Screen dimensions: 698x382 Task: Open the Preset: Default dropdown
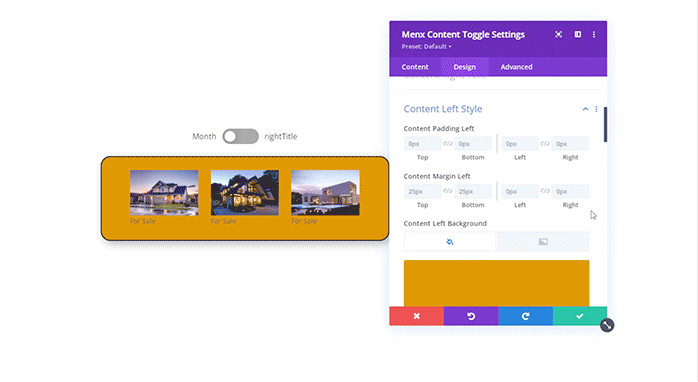pyautogui.click(x=426, y=46)
